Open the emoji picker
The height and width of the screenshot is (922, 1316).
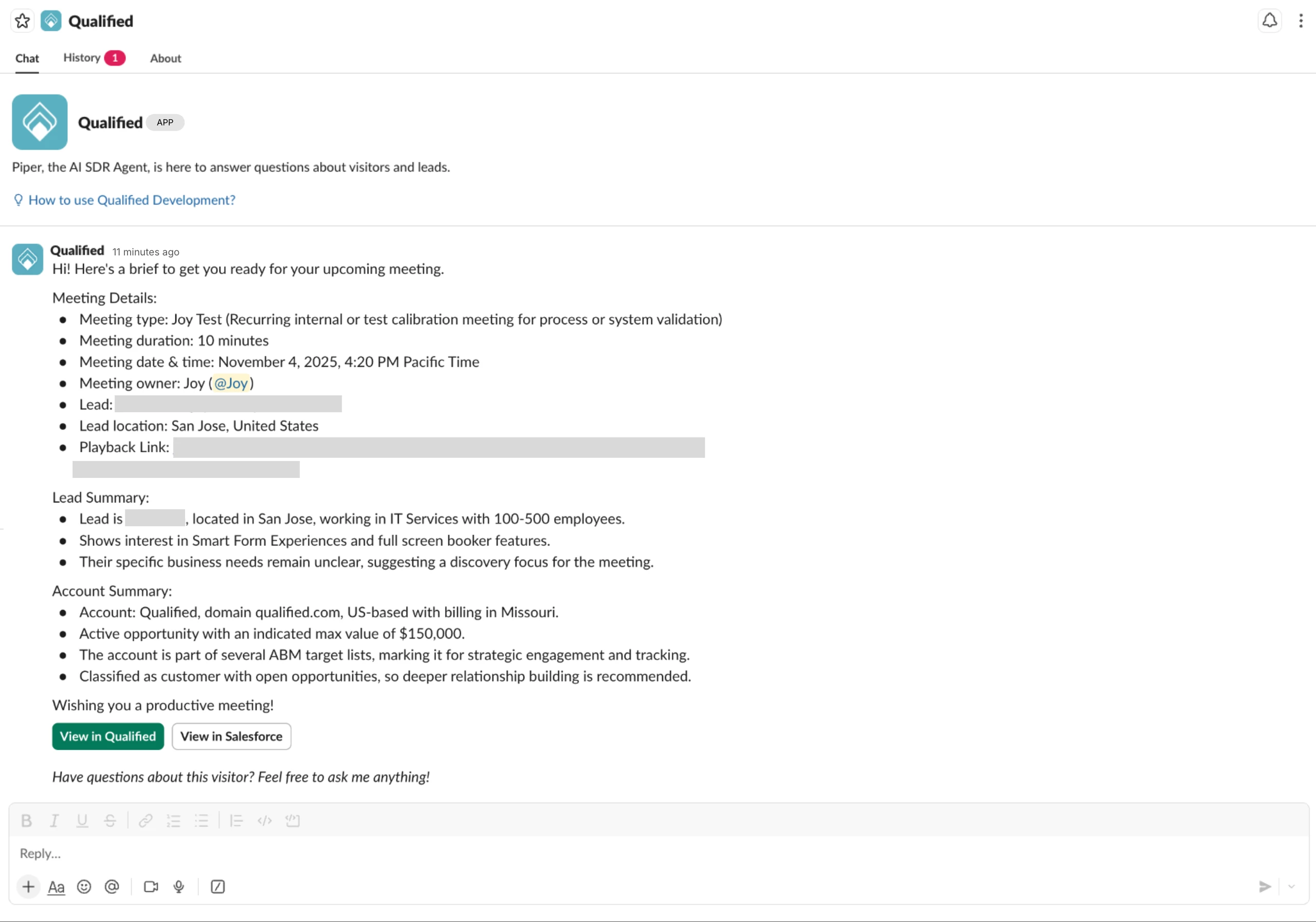(x=84, y=887)
